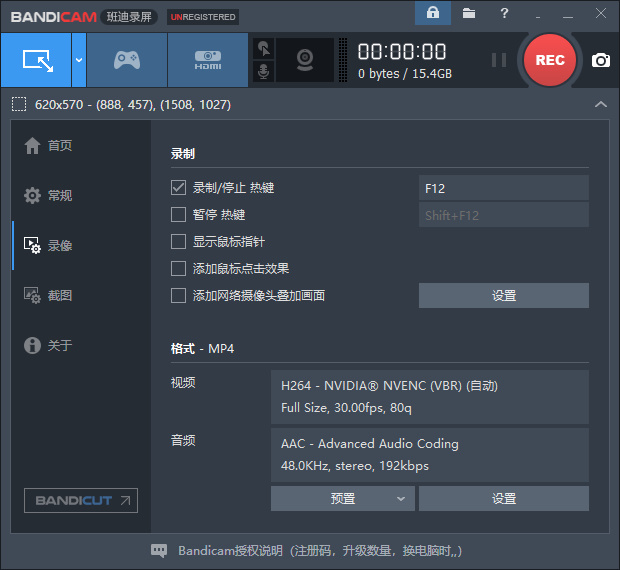The width and height of the screenshot is (620, 570).
Task: Collapse the settings panel chevron
Action: (x=601, y=104)
